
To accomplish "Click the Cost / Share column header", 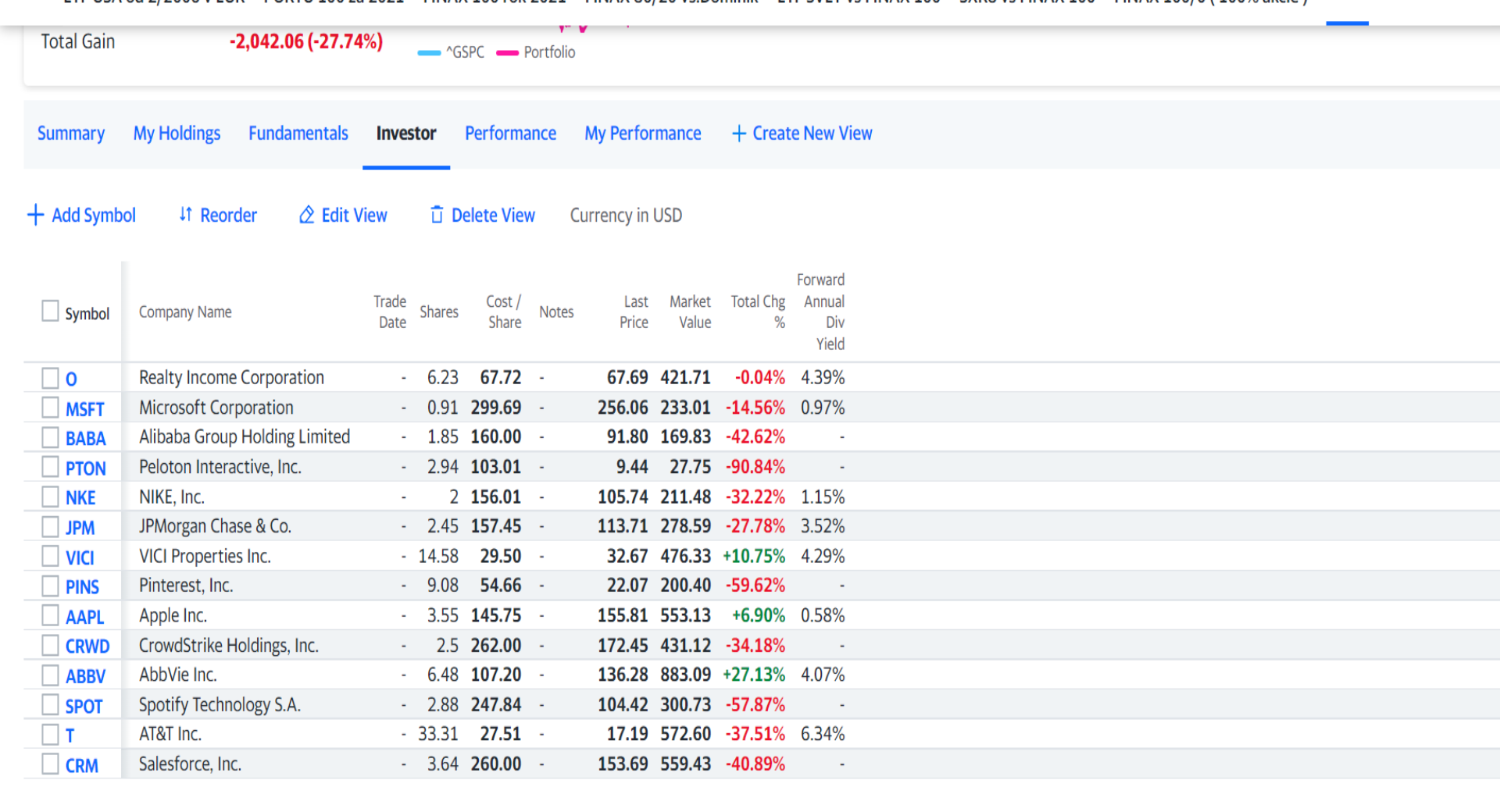I will (x=504, y=312).
